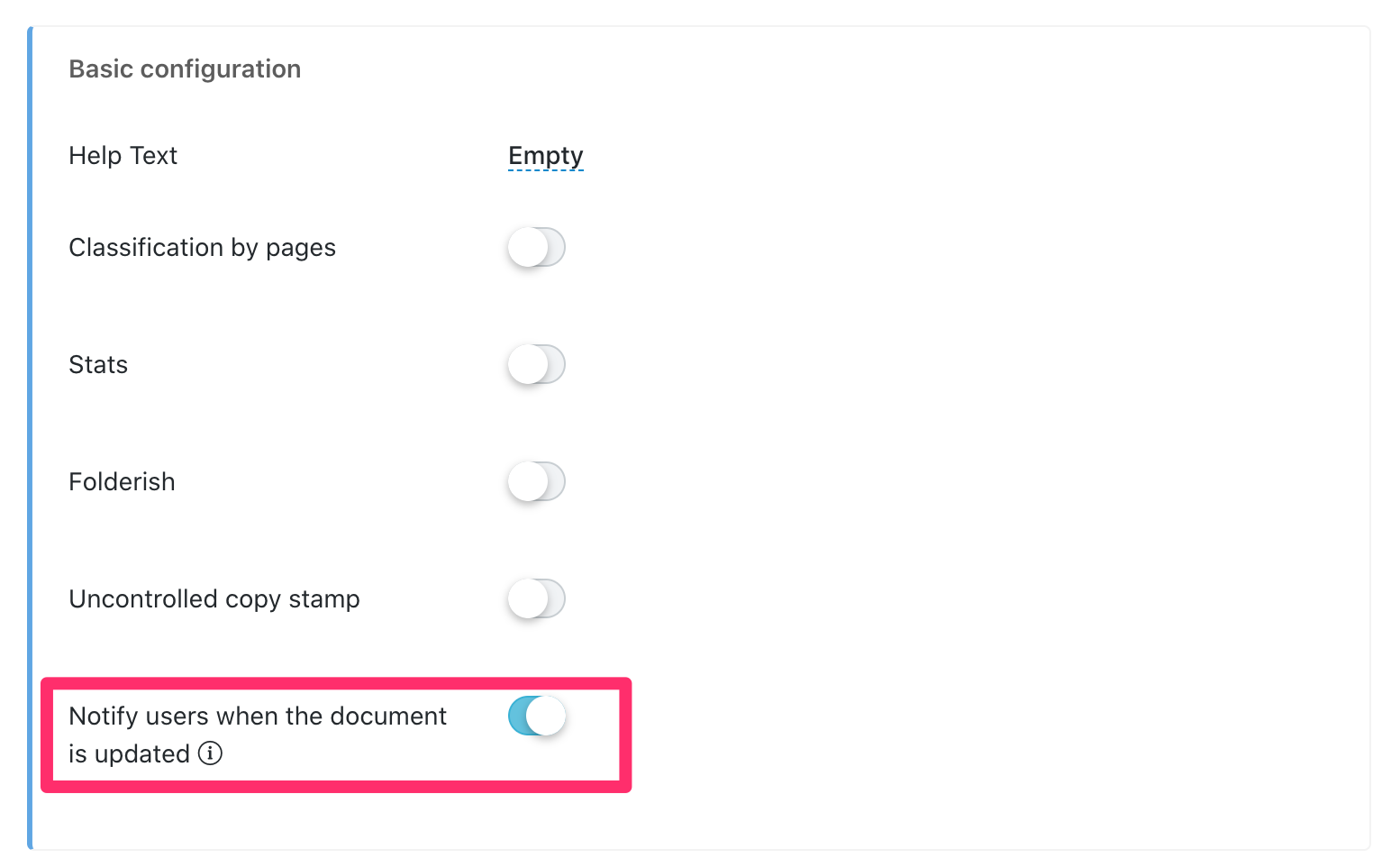Viewport: 1400px width, 858px height.
Task: Click the Uncontrolled copy stamp label
Action: (214, 599)
